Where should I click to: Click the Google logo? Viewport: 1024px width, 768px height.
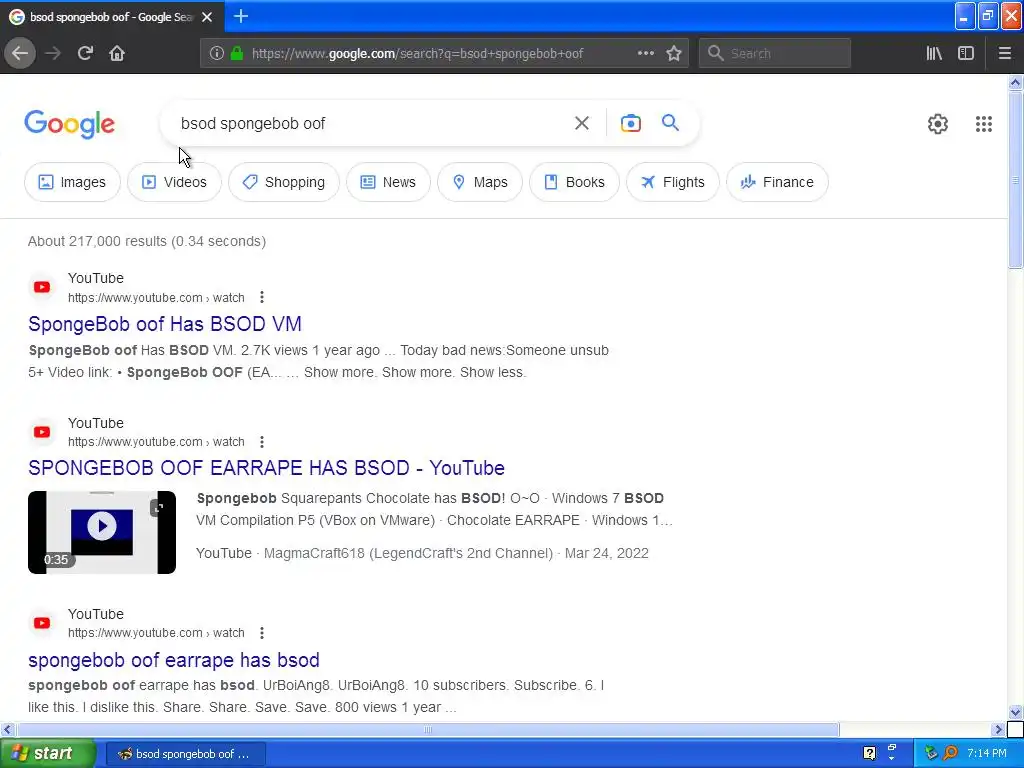pos(70,123)
